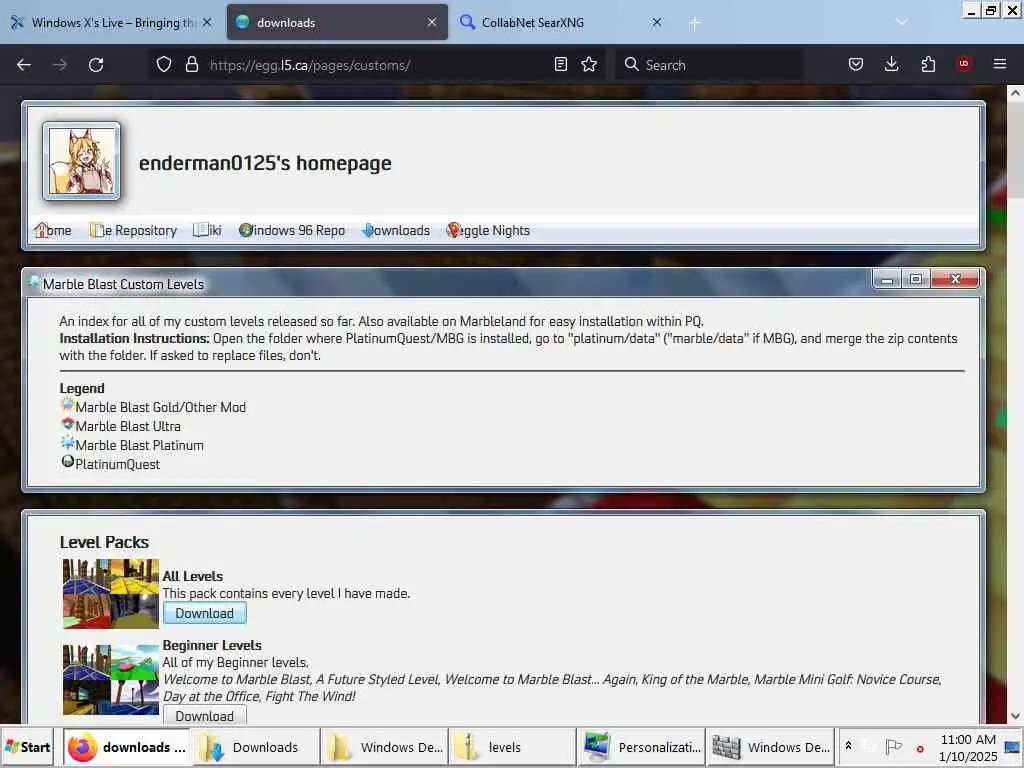The width and height of the screenshot is (1024, 768).
Task: Open the Personalization taskbar item
Action: [640, 746]
